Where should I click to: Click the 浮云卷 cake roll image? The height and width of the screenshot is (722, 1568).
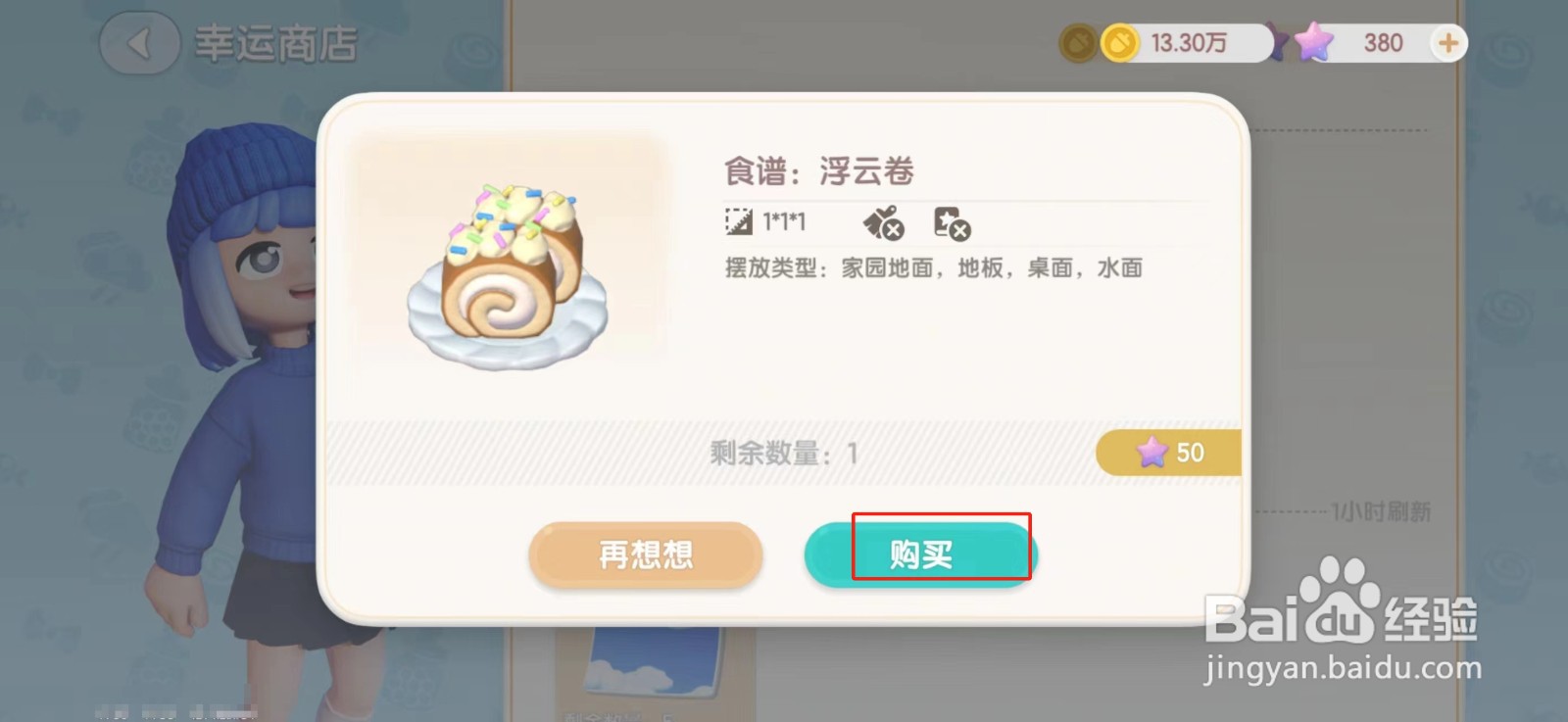click(x=508, y=276)
